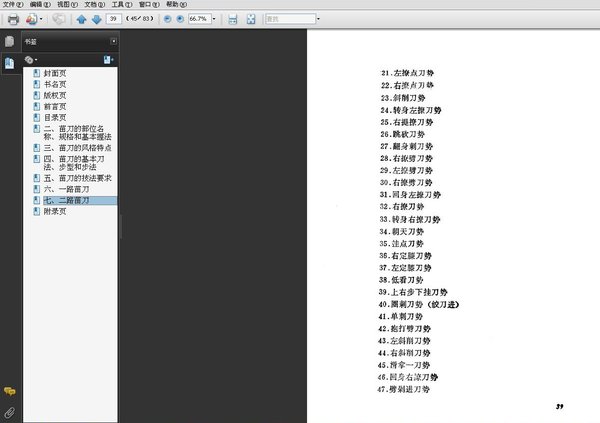Open the zoom percentage dropdown arrow

(x=214, y=19)
